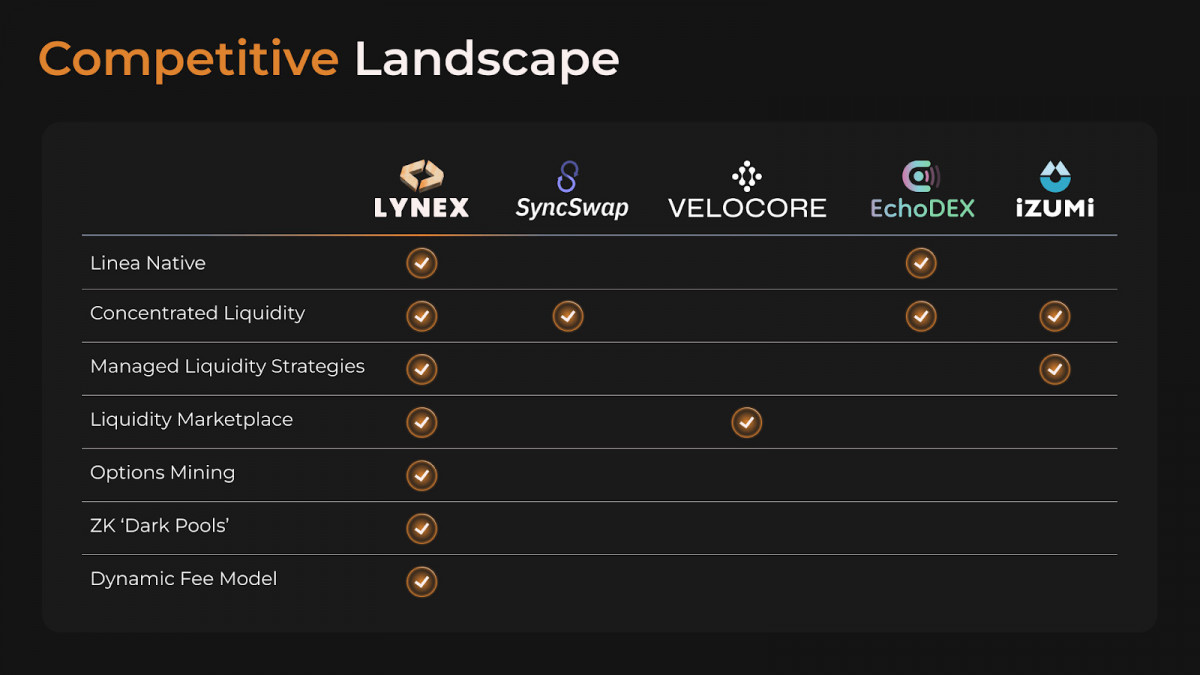Select the 'Liquidity Marketplace' row label
This screenshot has height=675, width=1200.
point(192,420)
